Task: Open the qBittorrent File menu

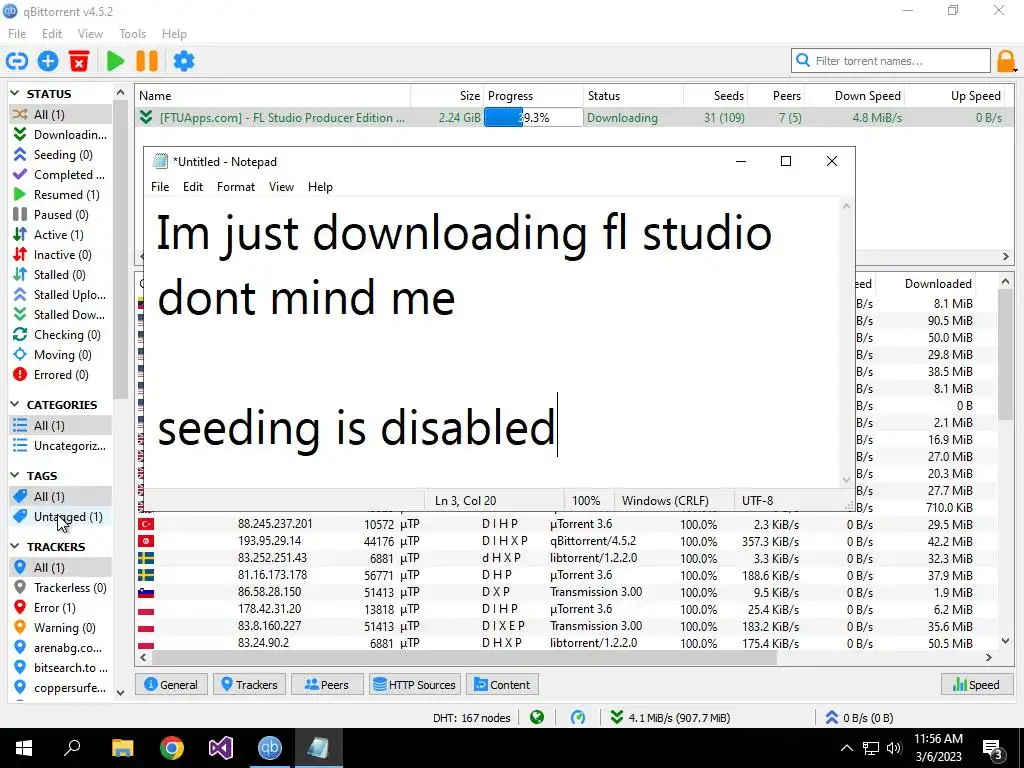Action: (17, 34)
